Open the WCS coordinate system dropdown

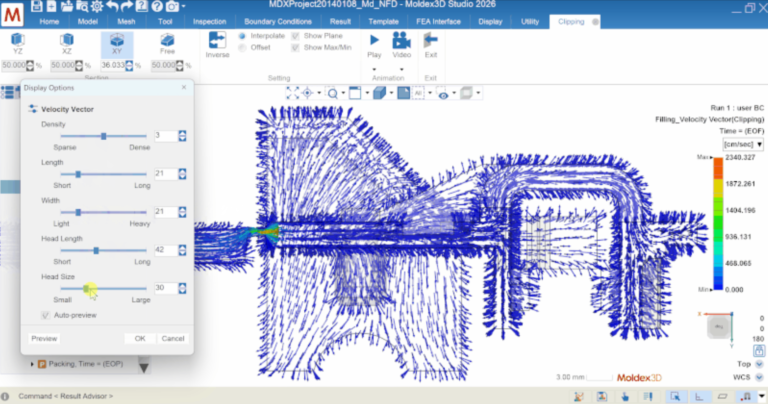[x=759, y=377]
